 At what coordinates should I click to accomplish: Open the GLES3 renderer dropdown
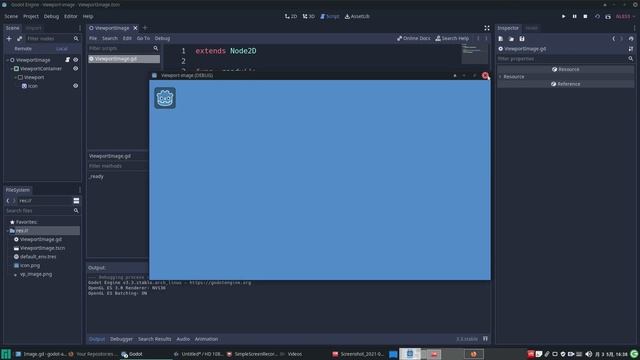coord(625,16)
